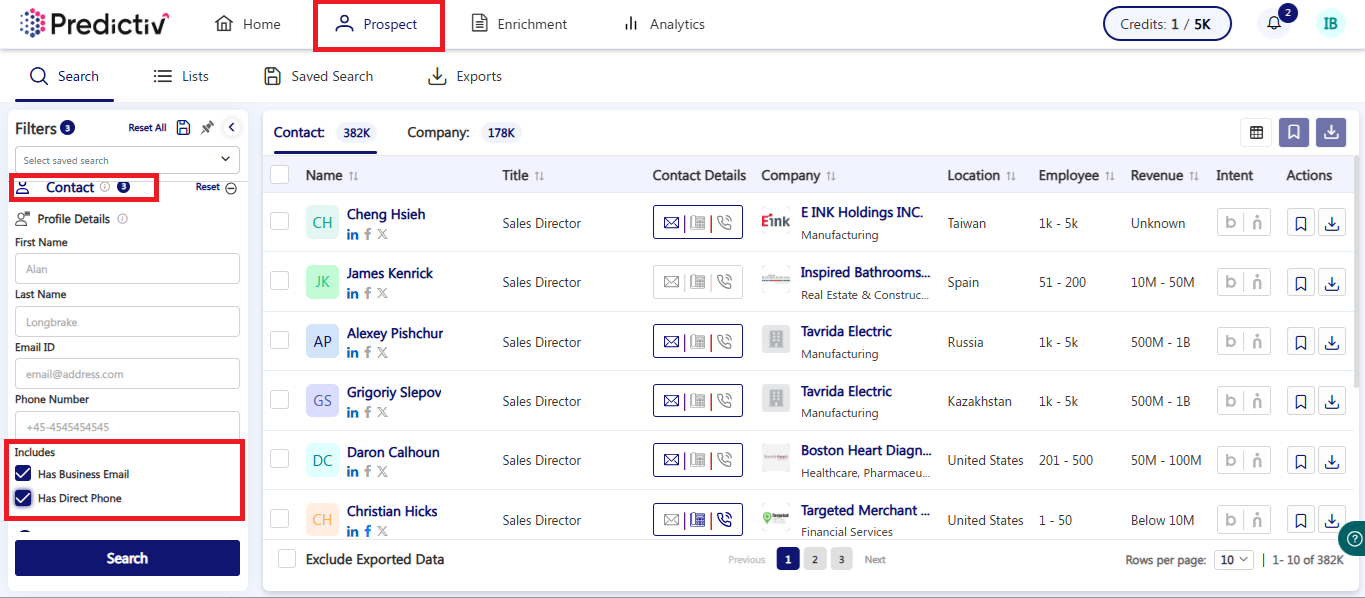Sort by the Location column arrows
This screenshot has height=598, width=1365.
point(1011,176)
